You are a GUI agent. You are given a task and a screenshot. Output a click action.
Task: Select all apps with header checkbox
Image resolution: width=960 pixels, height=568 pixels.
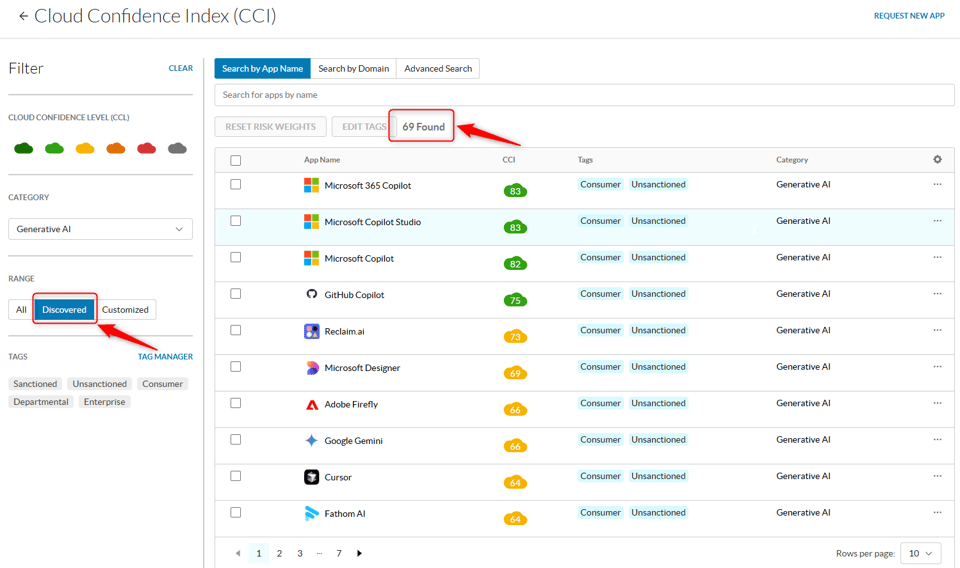tap(236, 160)
